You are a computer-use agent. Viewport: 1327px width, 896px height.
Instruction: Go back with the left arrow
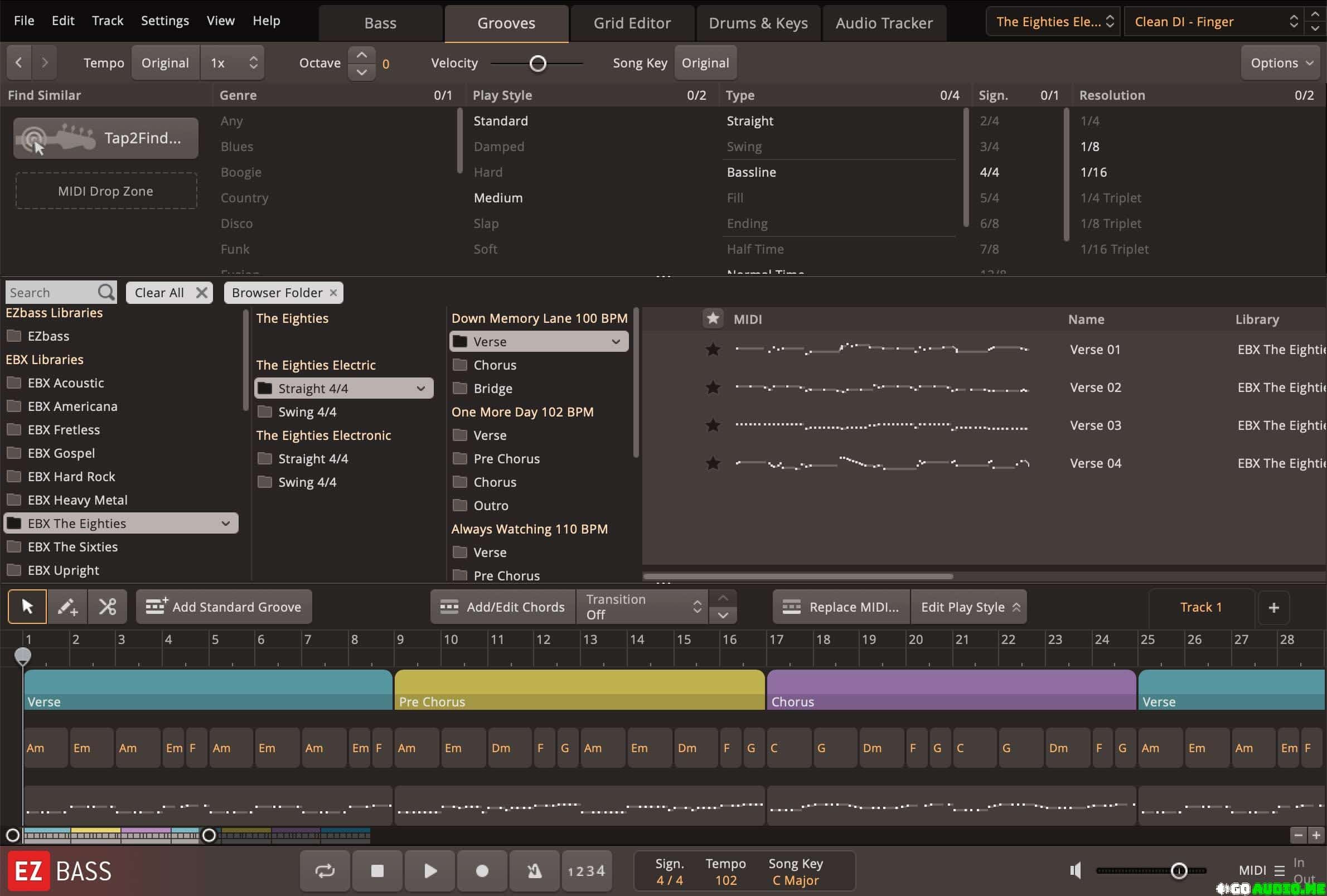coord(19,62)
